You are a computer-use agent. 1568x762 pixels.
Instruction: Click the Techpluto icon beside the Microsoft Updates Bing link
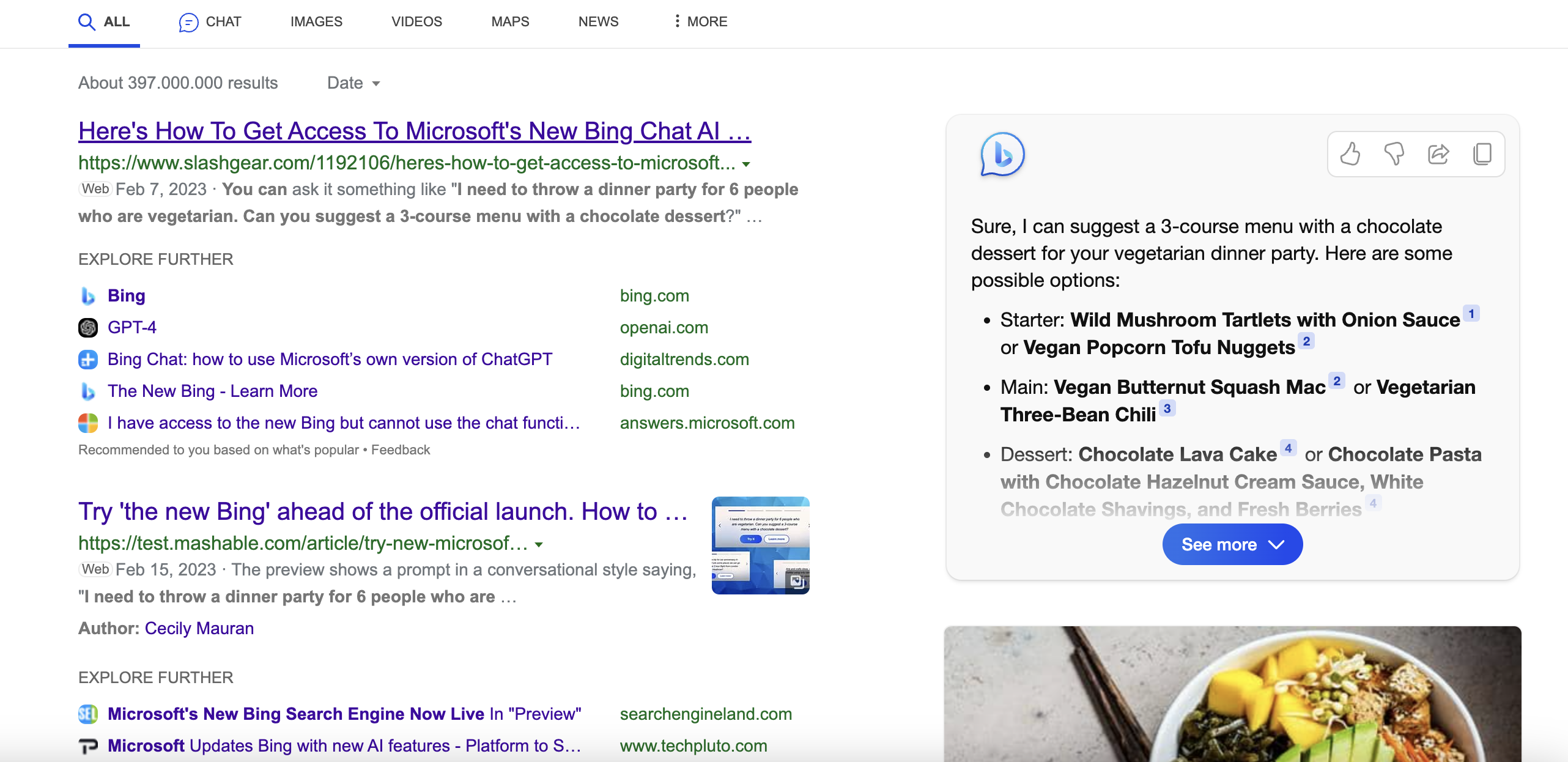click(x=88, y=746)
